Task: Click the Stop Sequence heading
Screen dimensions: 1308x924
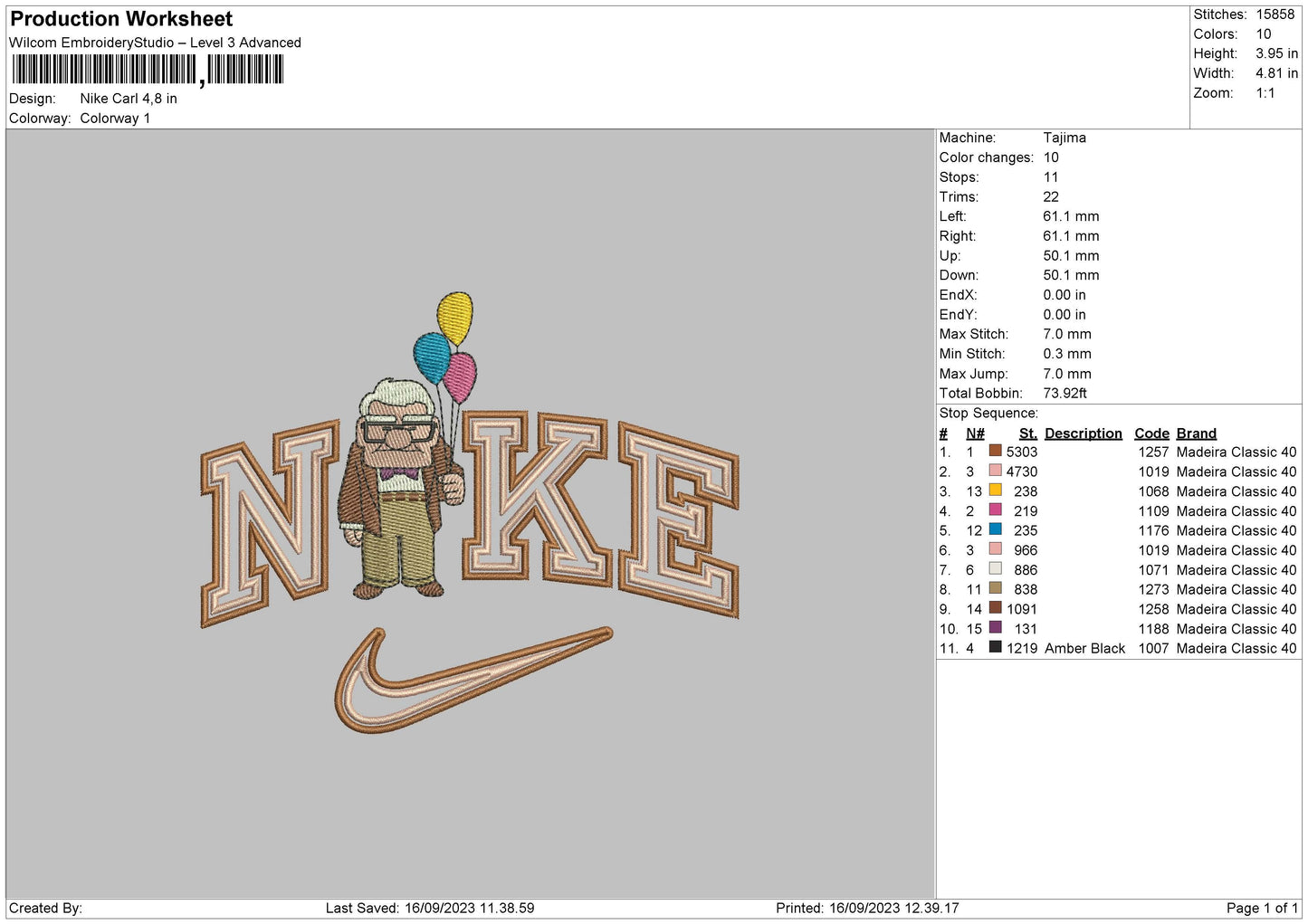Action: (988, 414)
